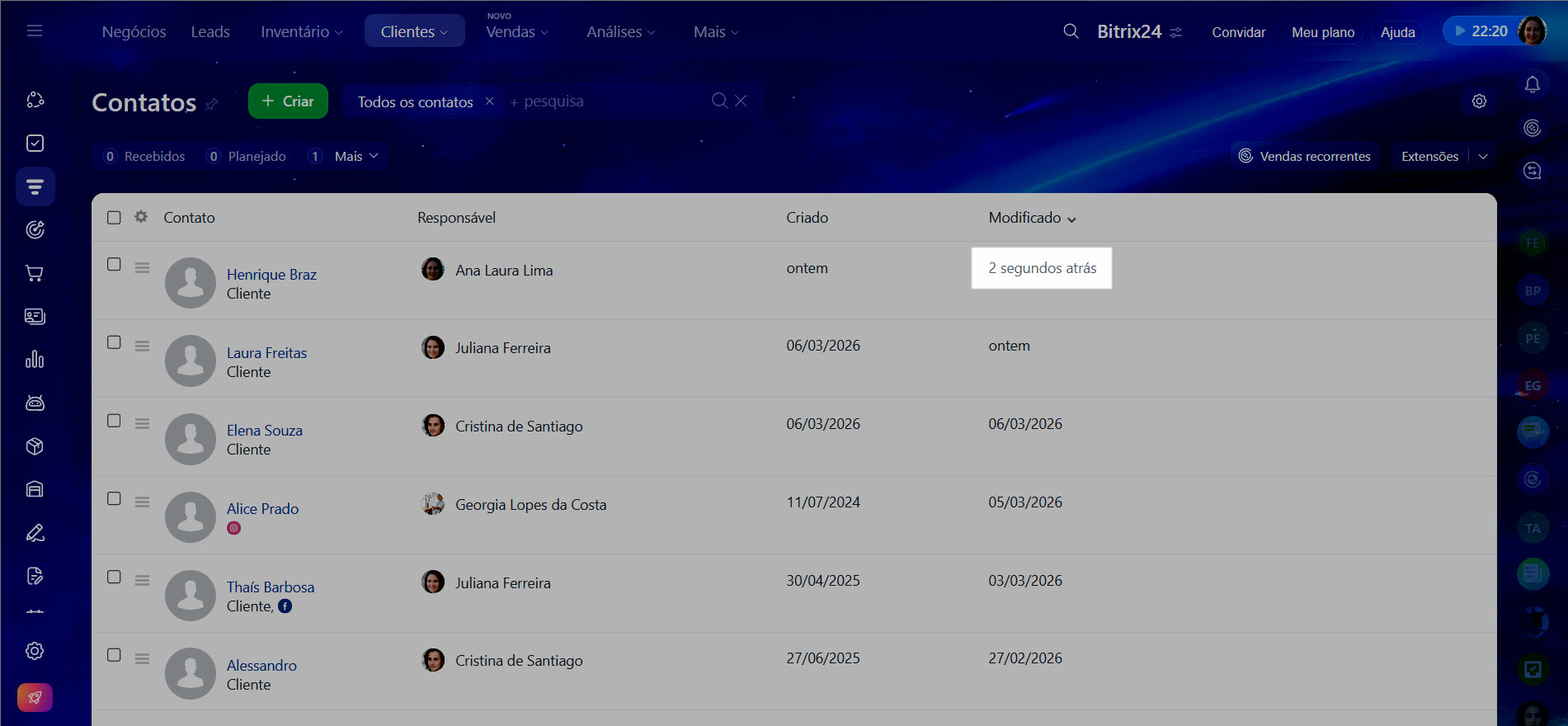Click the search magnifier in top bar

1071,31
